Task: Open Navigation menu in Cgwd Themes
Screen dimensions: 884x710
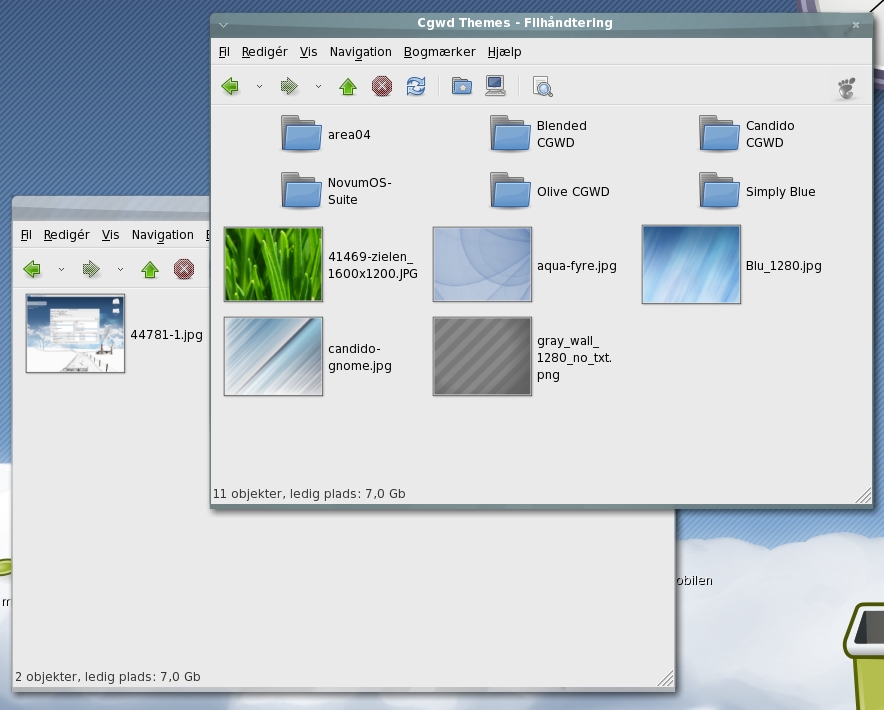Action: tap(361, 52)
